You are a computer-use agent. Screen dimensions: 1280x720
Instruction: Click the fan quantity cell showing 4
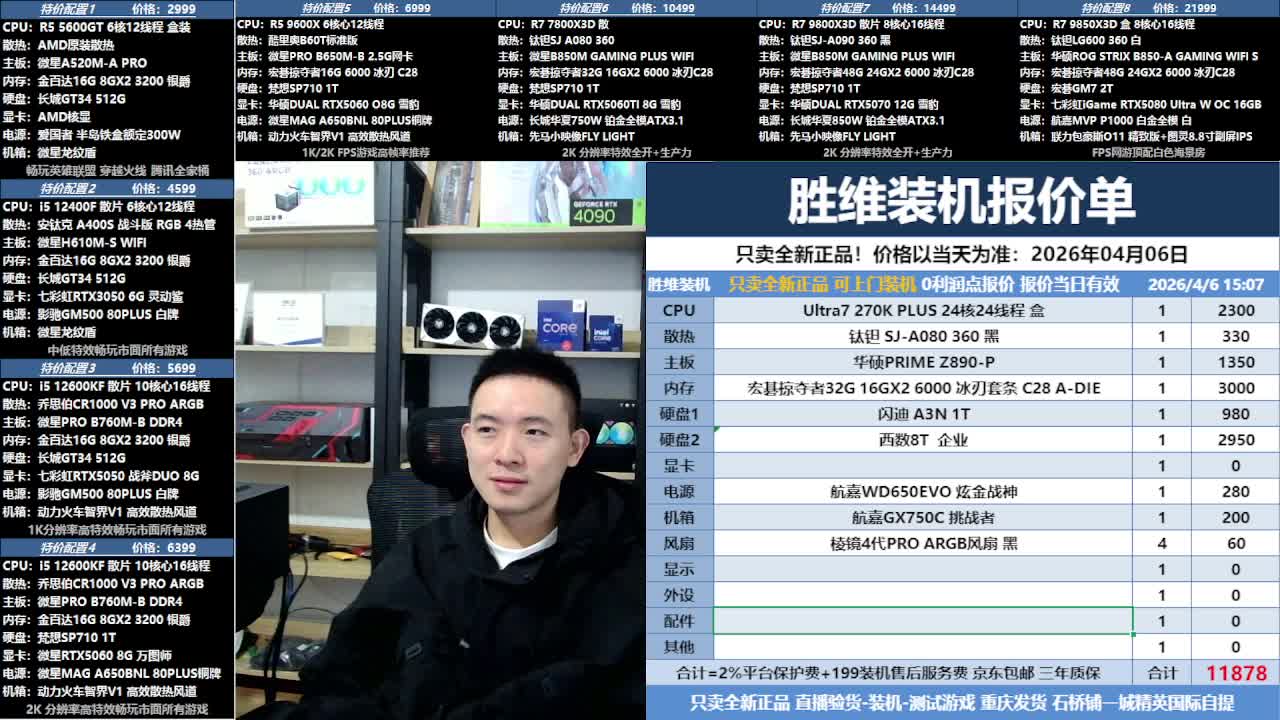coord(1161,544)
